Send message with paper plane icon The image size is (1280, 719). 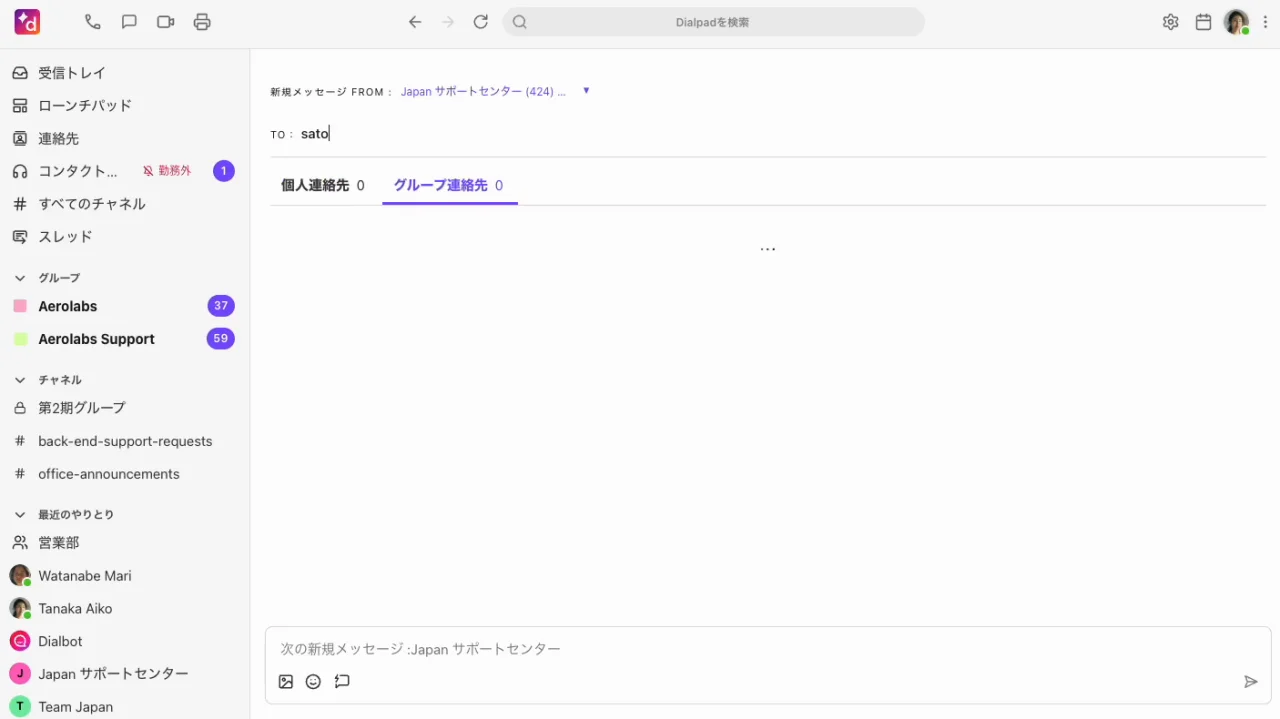(1251, 682)
